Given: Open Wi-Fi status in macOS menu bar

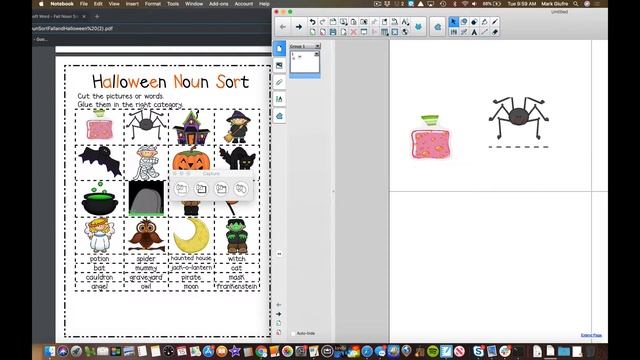Looking at the screenshot, I should point(465,4).
